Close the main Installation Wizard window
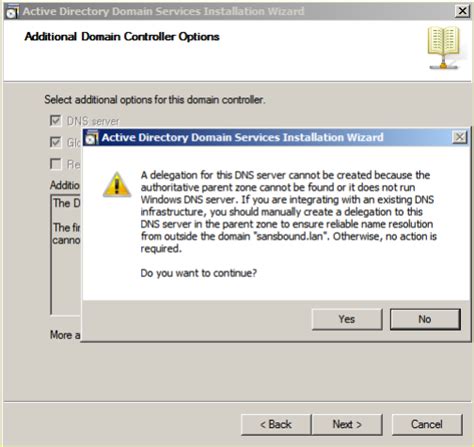474x447 pixels. pyautogui.click(x=462, y=11)
